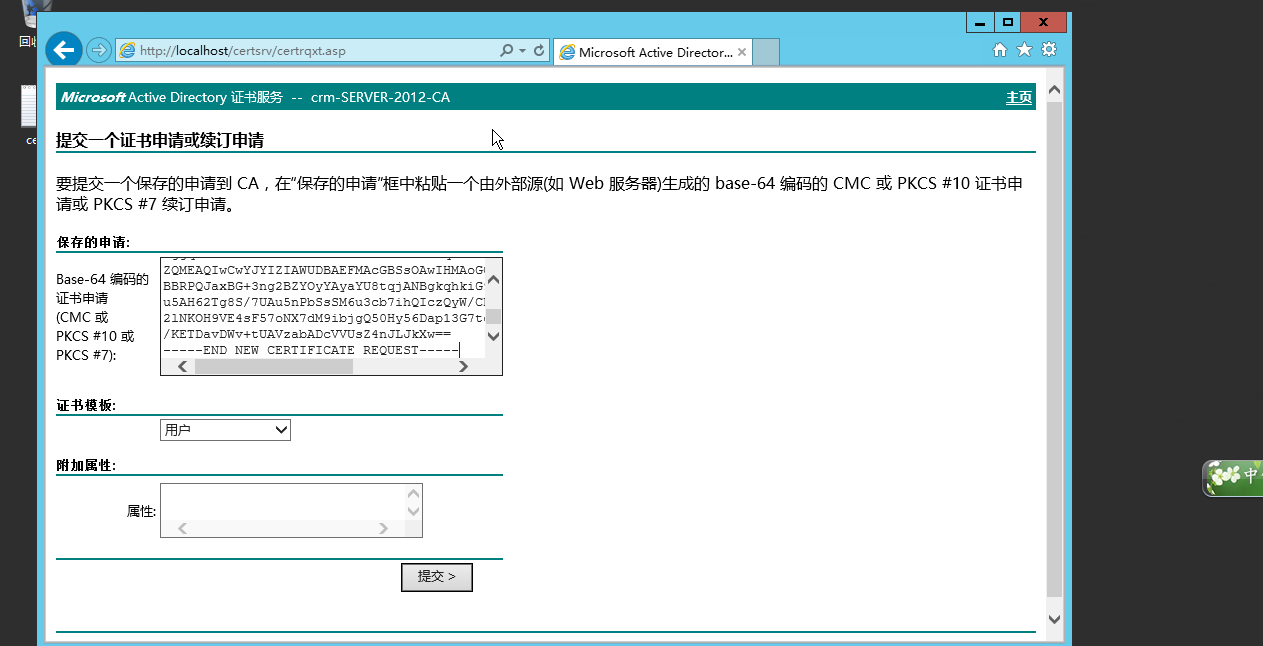The image size is (1263, 646).
Task: Click the request textarea horizontal scrollbar thumb
Action: 274,367
